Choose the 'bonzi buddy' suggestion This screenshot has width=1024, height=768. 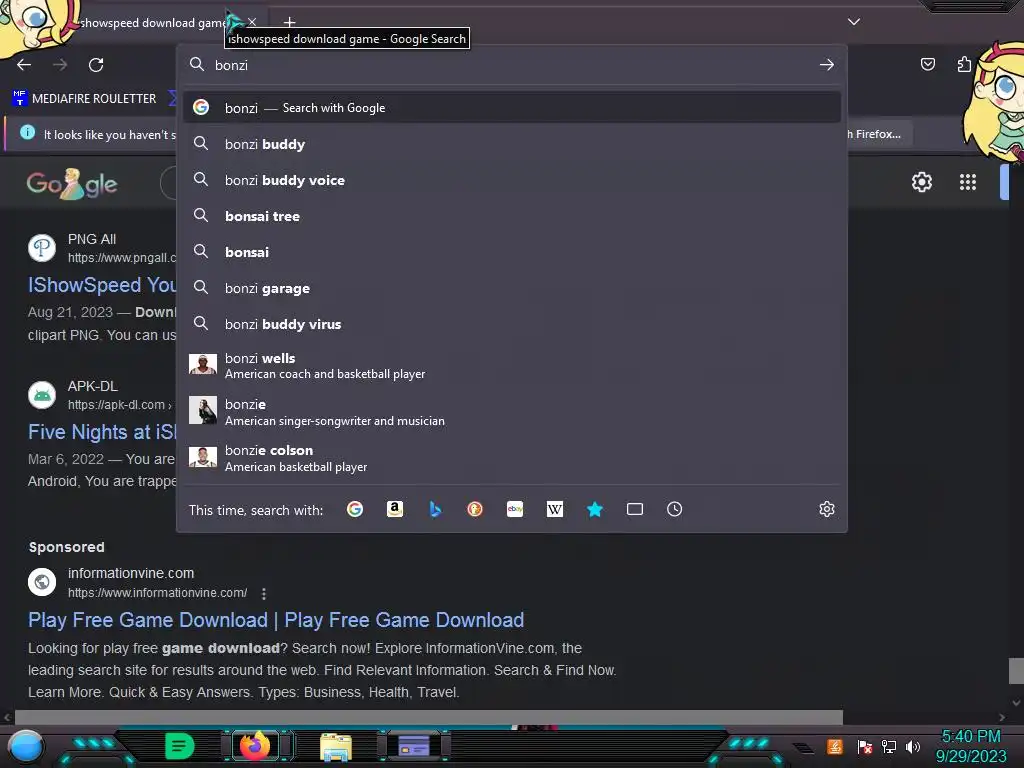(512, 144)
